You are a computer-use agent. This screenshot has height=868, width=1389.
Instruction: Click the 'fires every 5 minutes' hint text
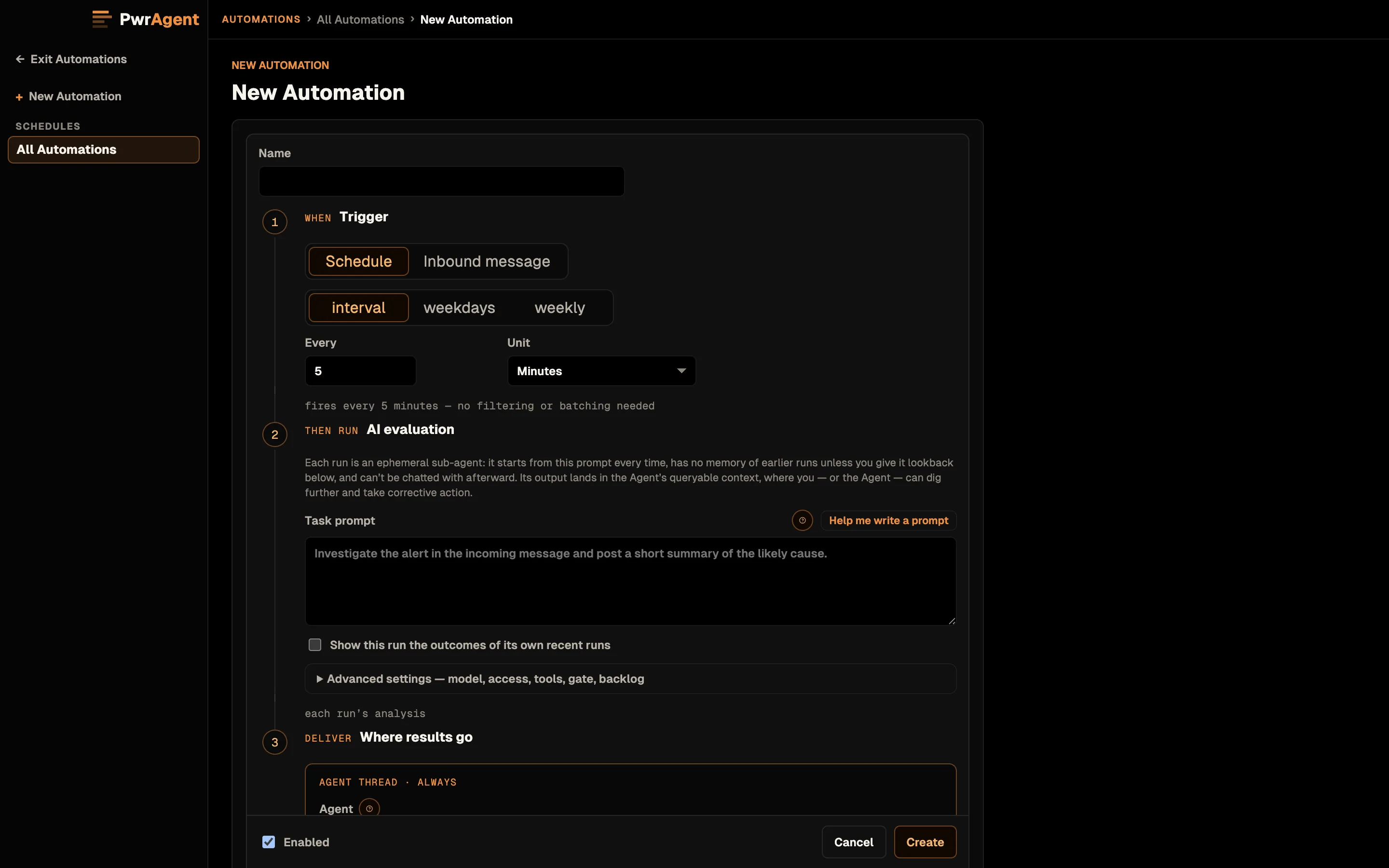click(x=479, y=406)
